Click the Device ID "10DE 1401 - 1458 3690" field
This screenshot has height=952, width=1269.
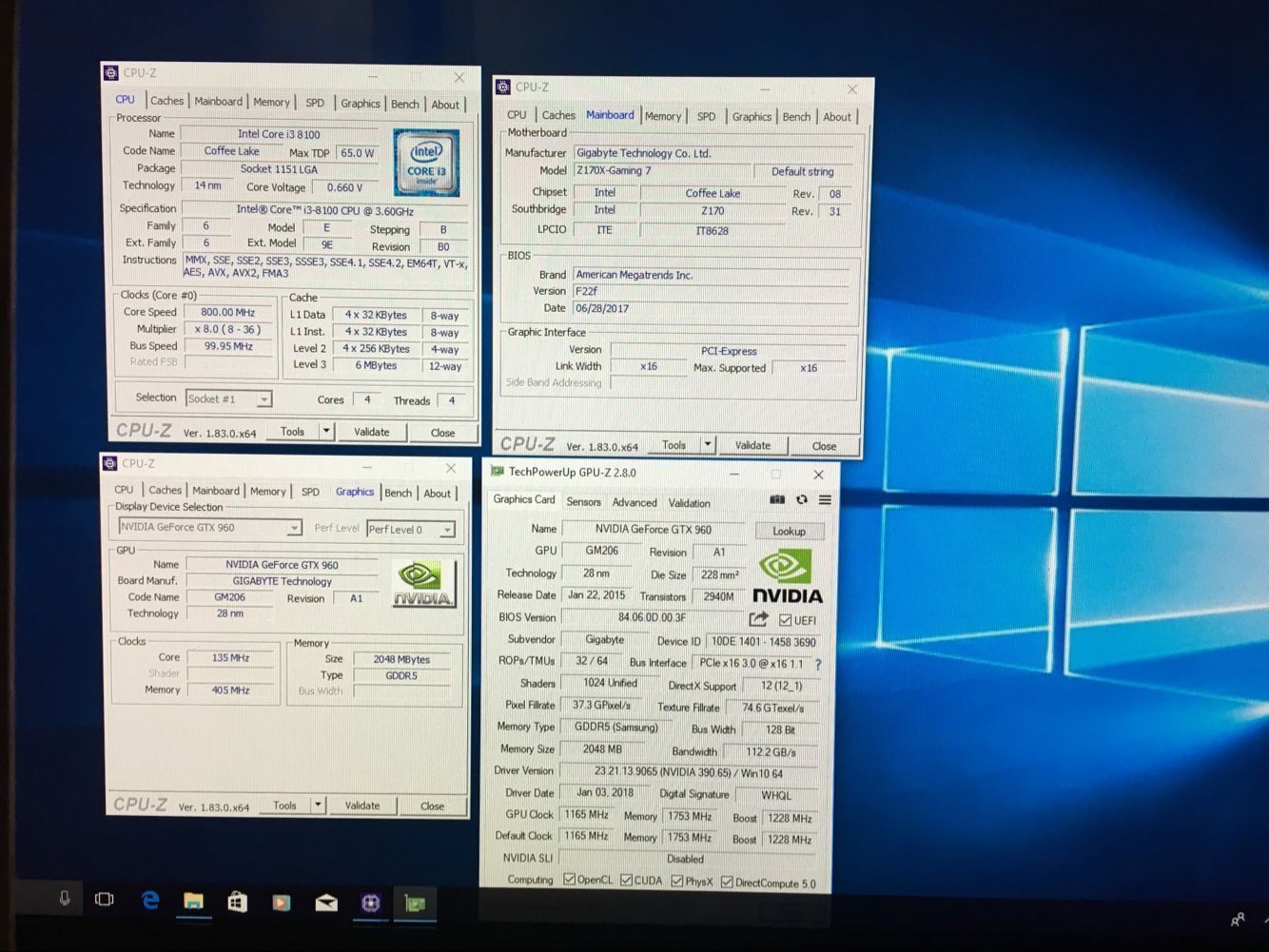(x=763, y=642)
